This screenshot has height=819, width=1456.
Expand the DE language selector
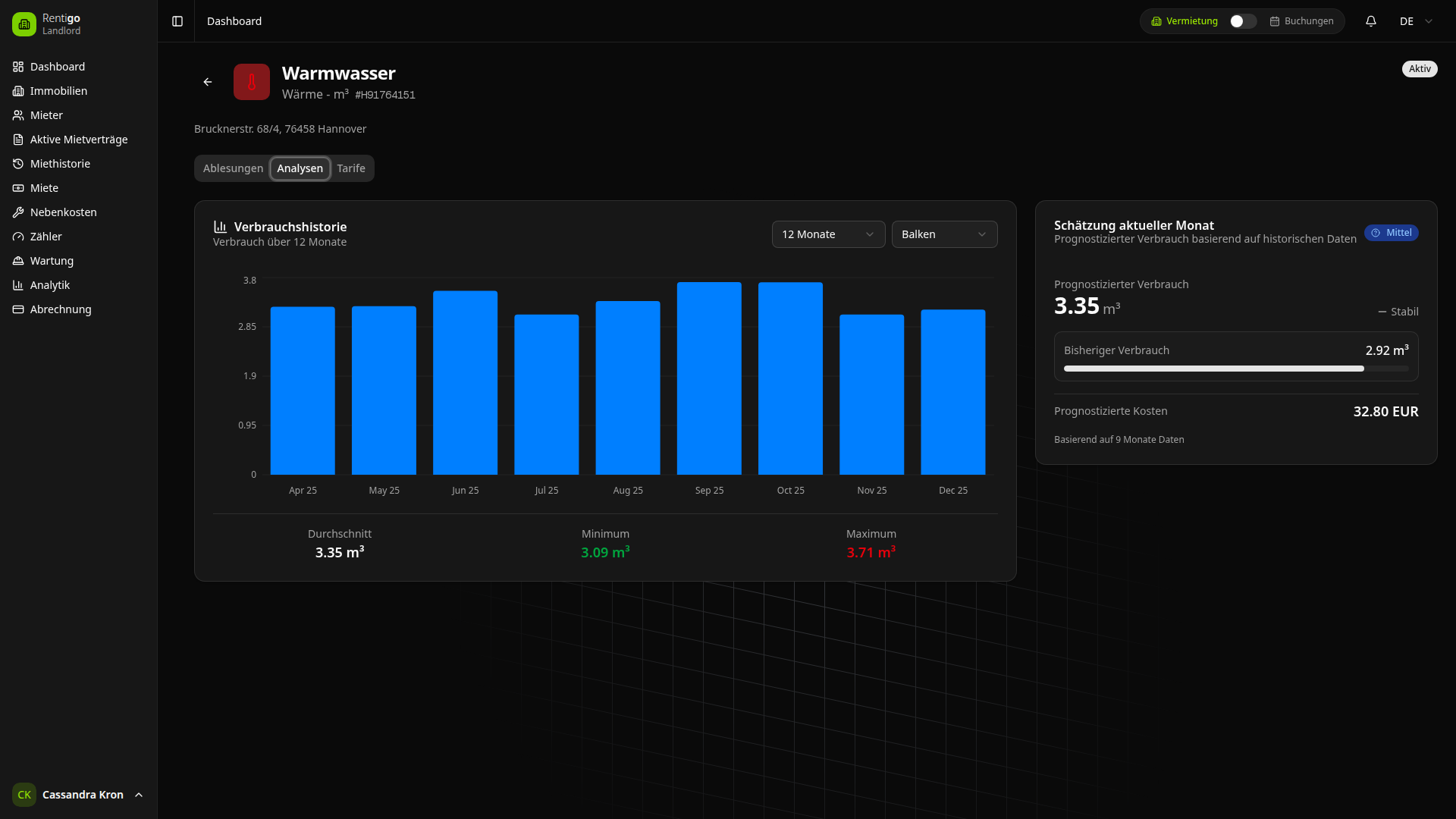coord(1415,21)
